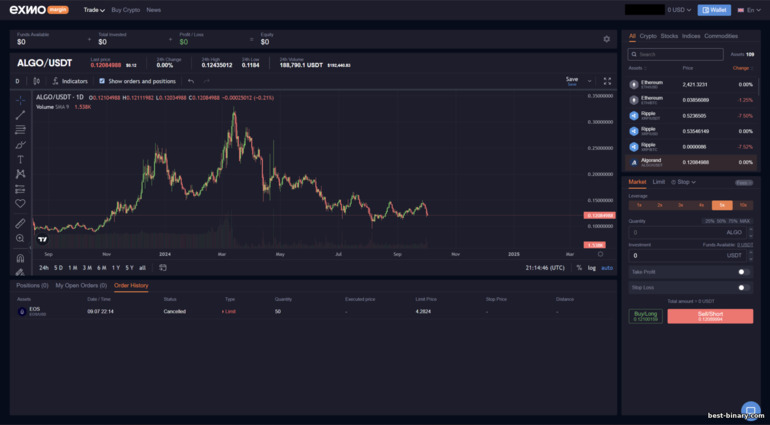Switch to the Crypto assets tab

click(648, 36)
